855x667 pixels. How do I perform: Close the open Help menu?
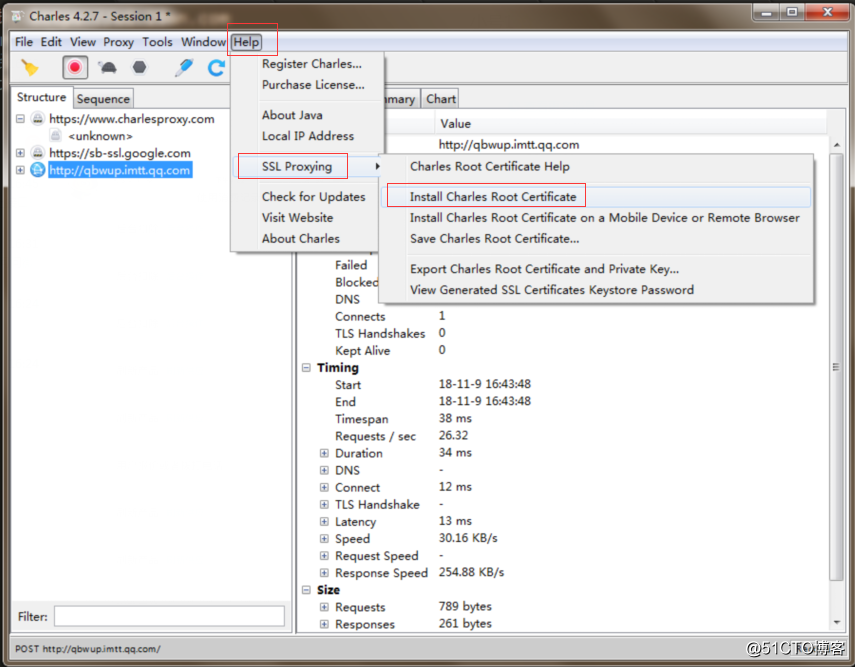[x=246, y=42]
